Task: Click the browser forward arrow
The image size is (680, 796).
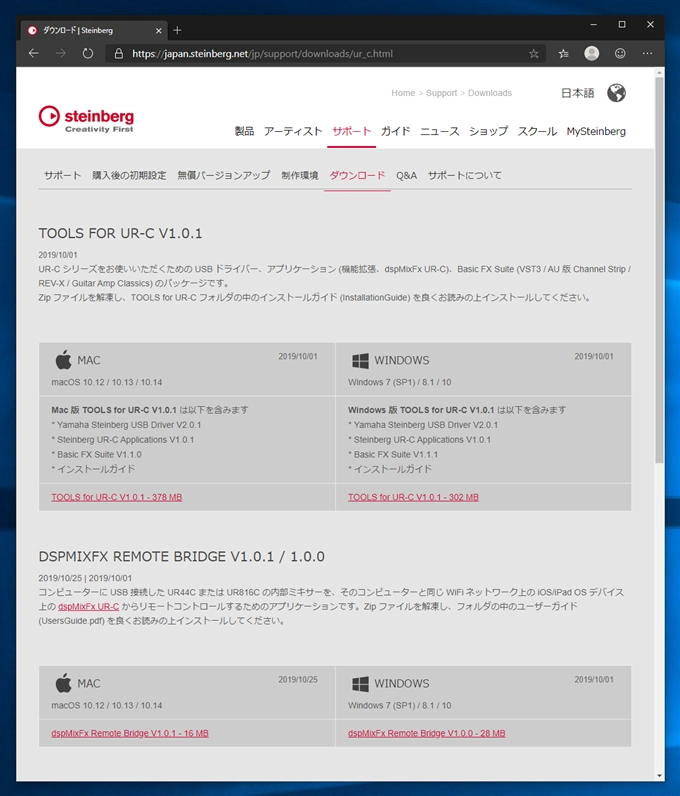Action: coord(60,53)
